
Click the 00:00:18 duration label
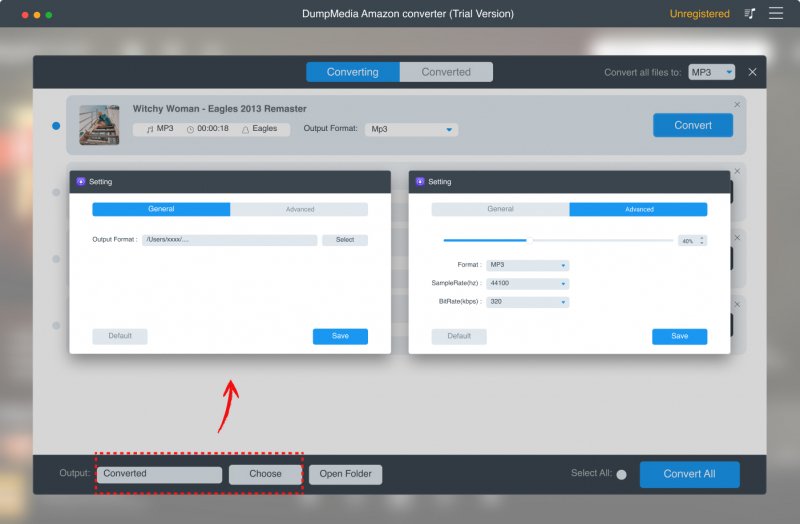[213, 129]
